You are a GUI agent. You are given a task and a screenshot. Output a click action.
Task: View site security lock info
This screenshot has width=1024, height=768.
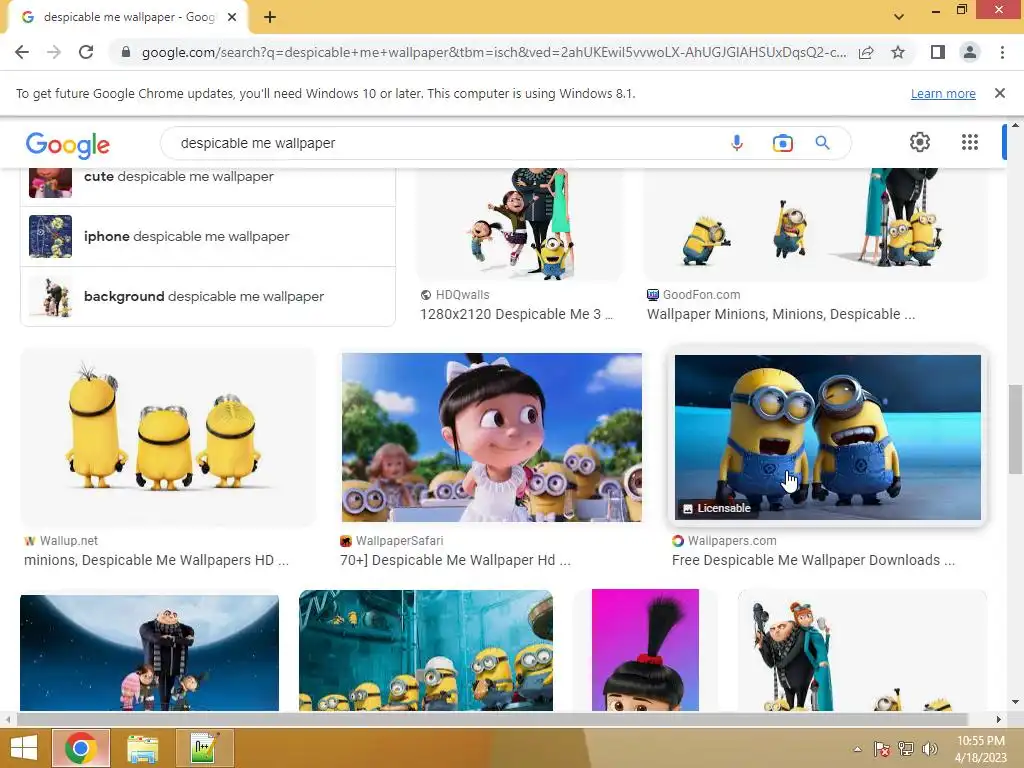point(126,52)
